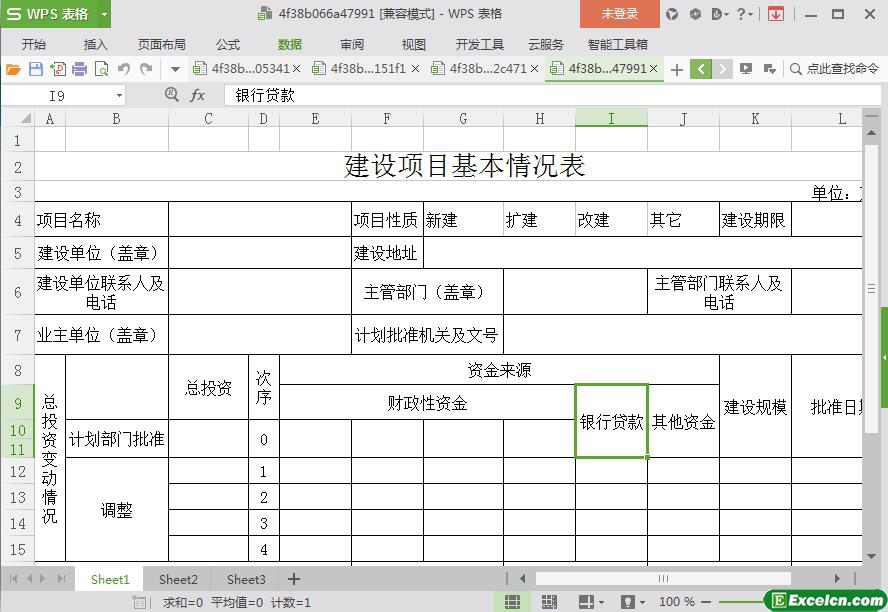Click the 点此查找命令 search box
The width and height of the screenshot is (888, 612).
pos(834,69)
